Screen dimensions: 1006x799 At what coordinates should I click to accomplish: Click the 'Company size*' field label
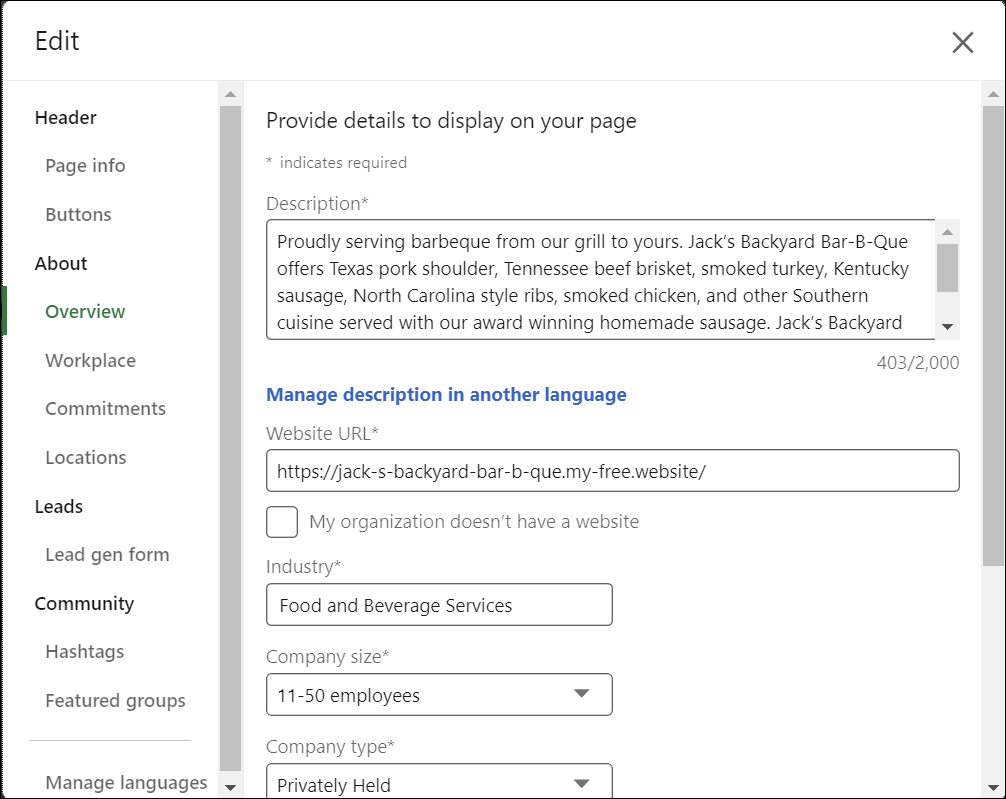pos(328,657)
